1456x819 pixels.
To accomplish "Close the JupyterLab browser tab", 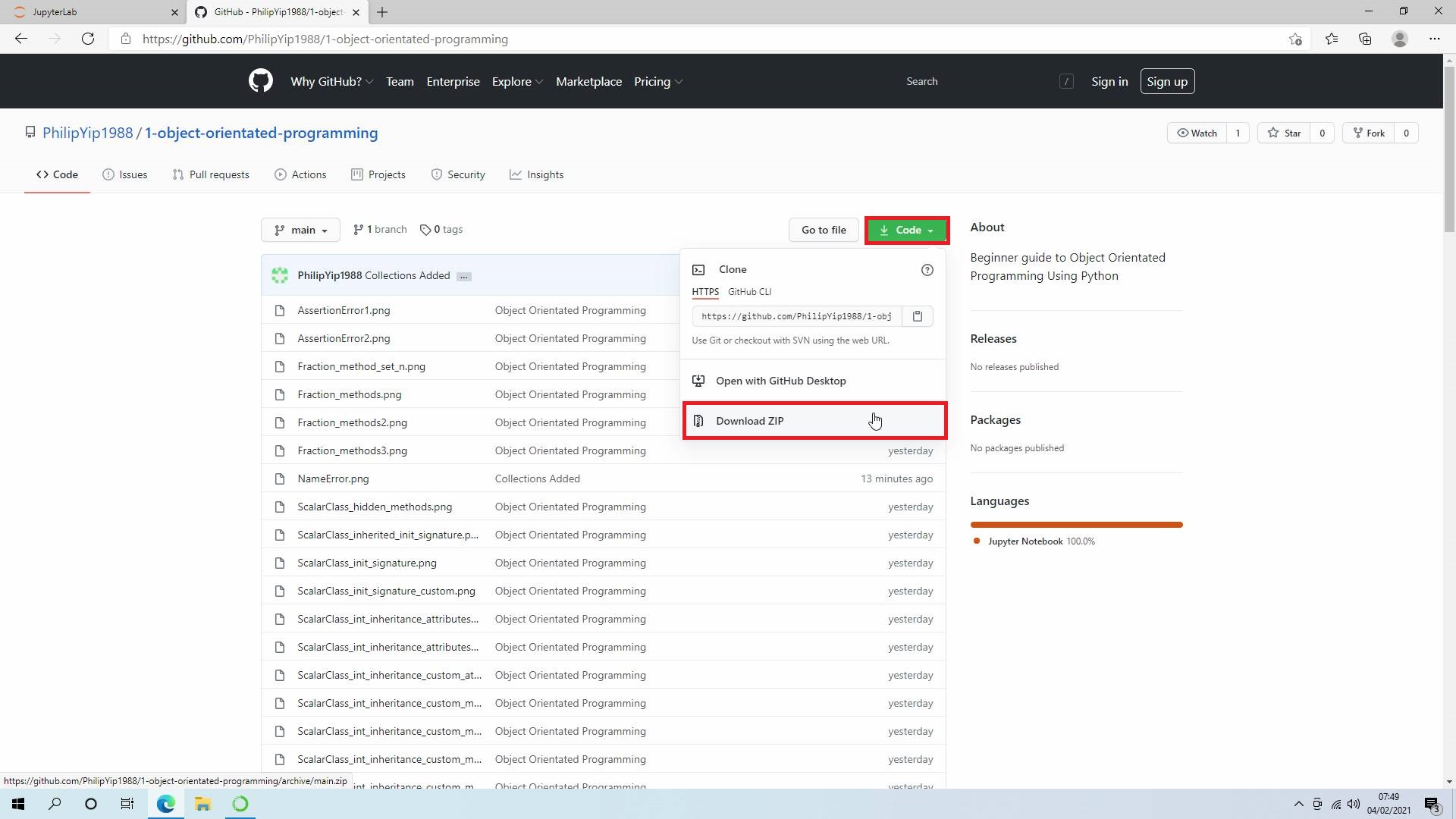I will [x=174, y=12].
